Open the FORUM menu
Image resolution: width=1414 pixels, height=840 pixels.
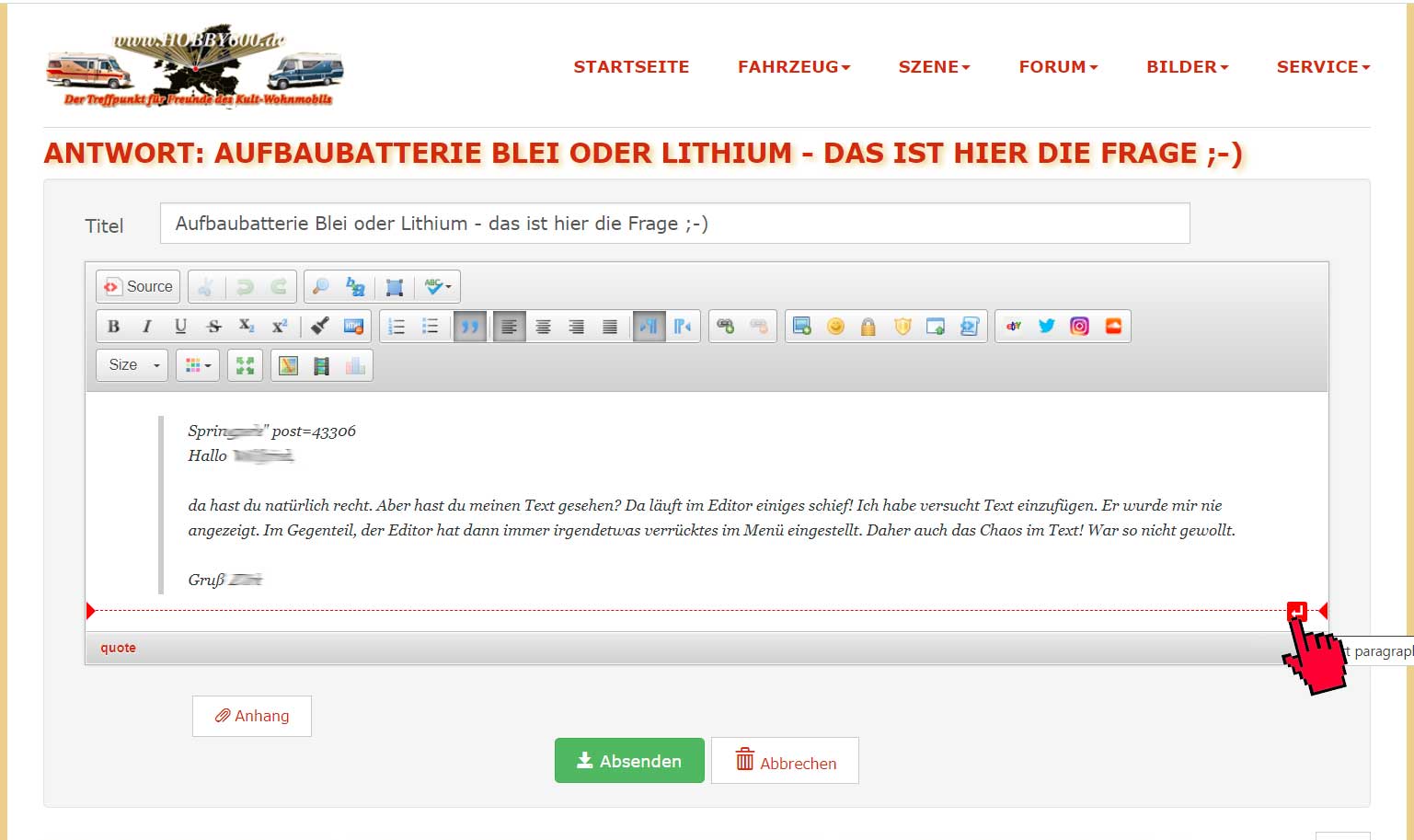1058,67
